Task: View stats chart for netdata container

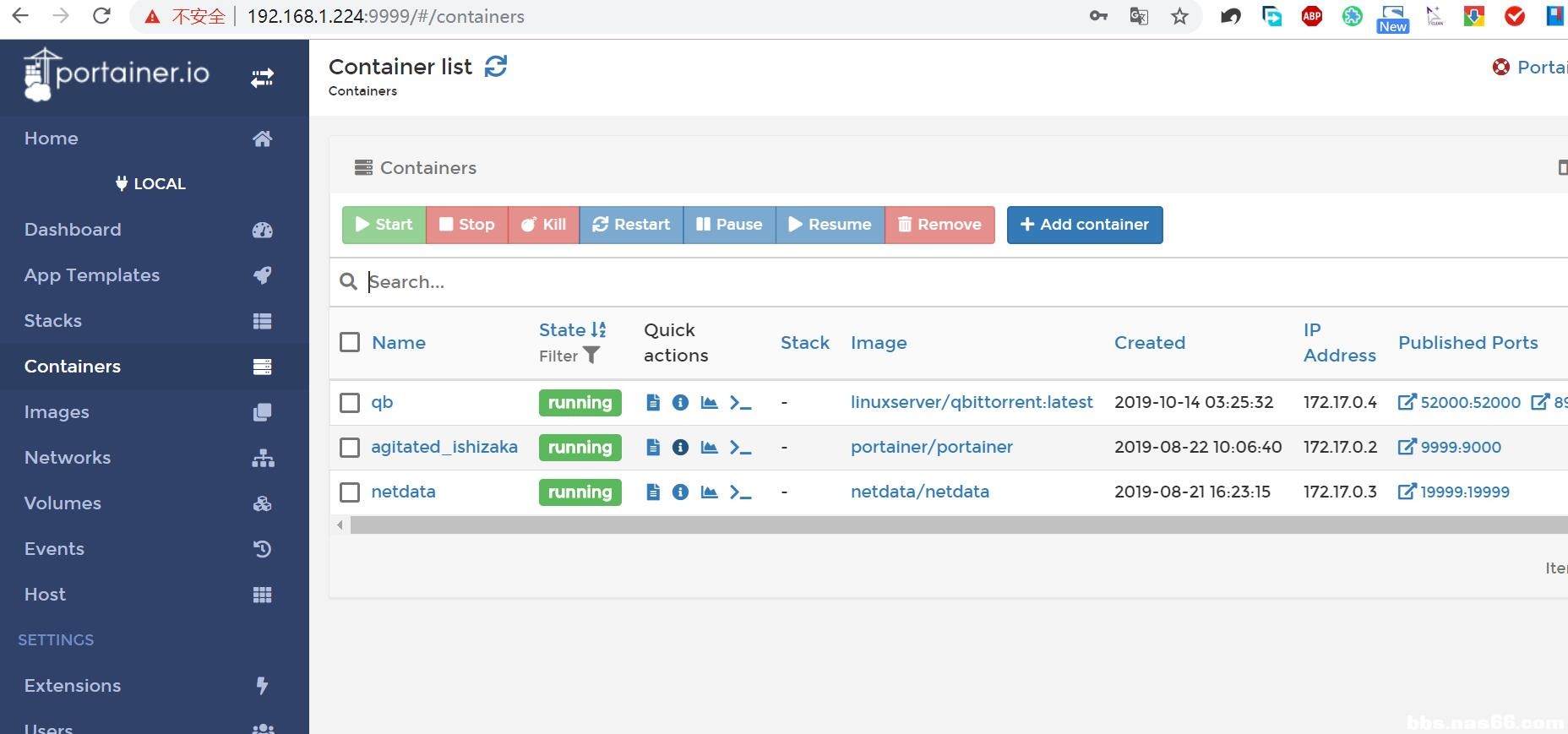Action: [710, 492]
